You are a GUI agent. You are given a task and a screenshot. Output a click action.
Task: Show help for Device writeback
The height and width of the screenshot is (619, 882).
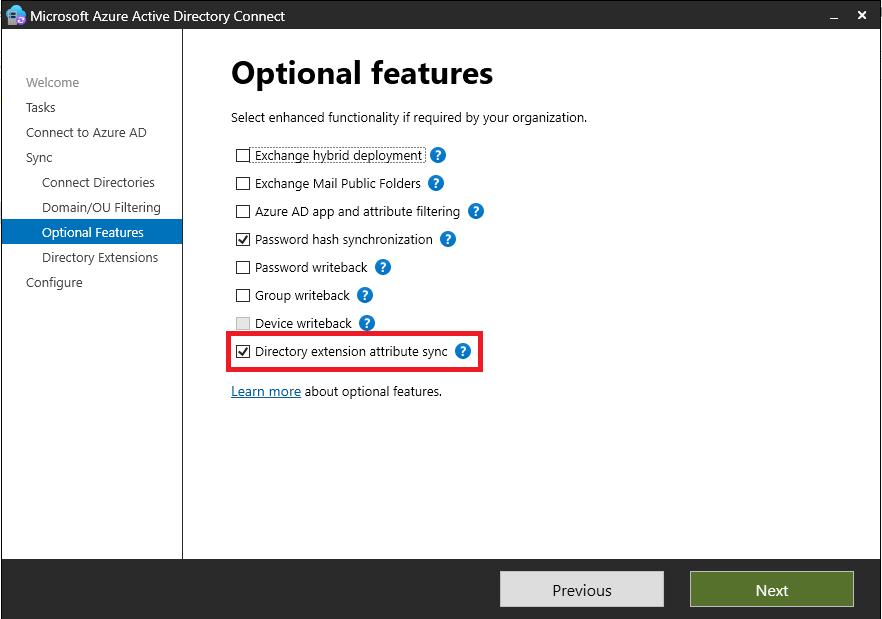[x=367, y=324]
